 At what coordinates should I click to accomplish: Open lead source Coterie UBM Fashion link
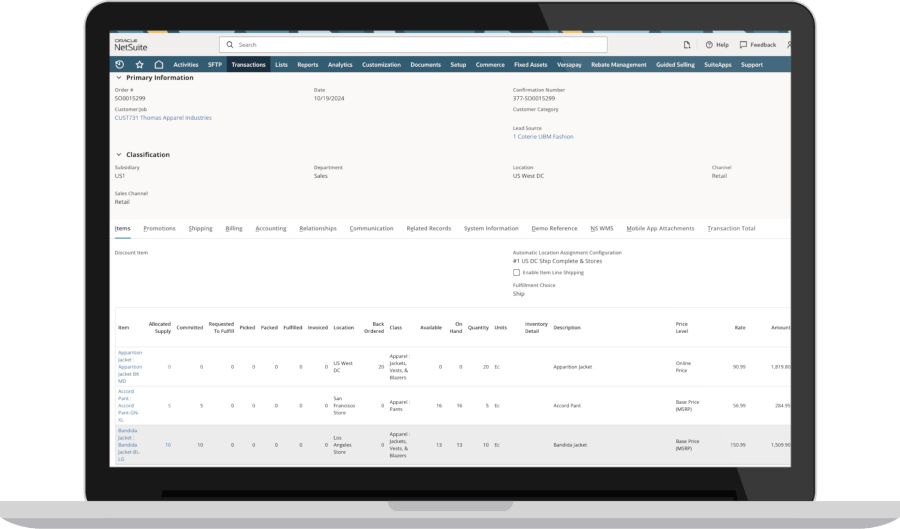point(543,137)
